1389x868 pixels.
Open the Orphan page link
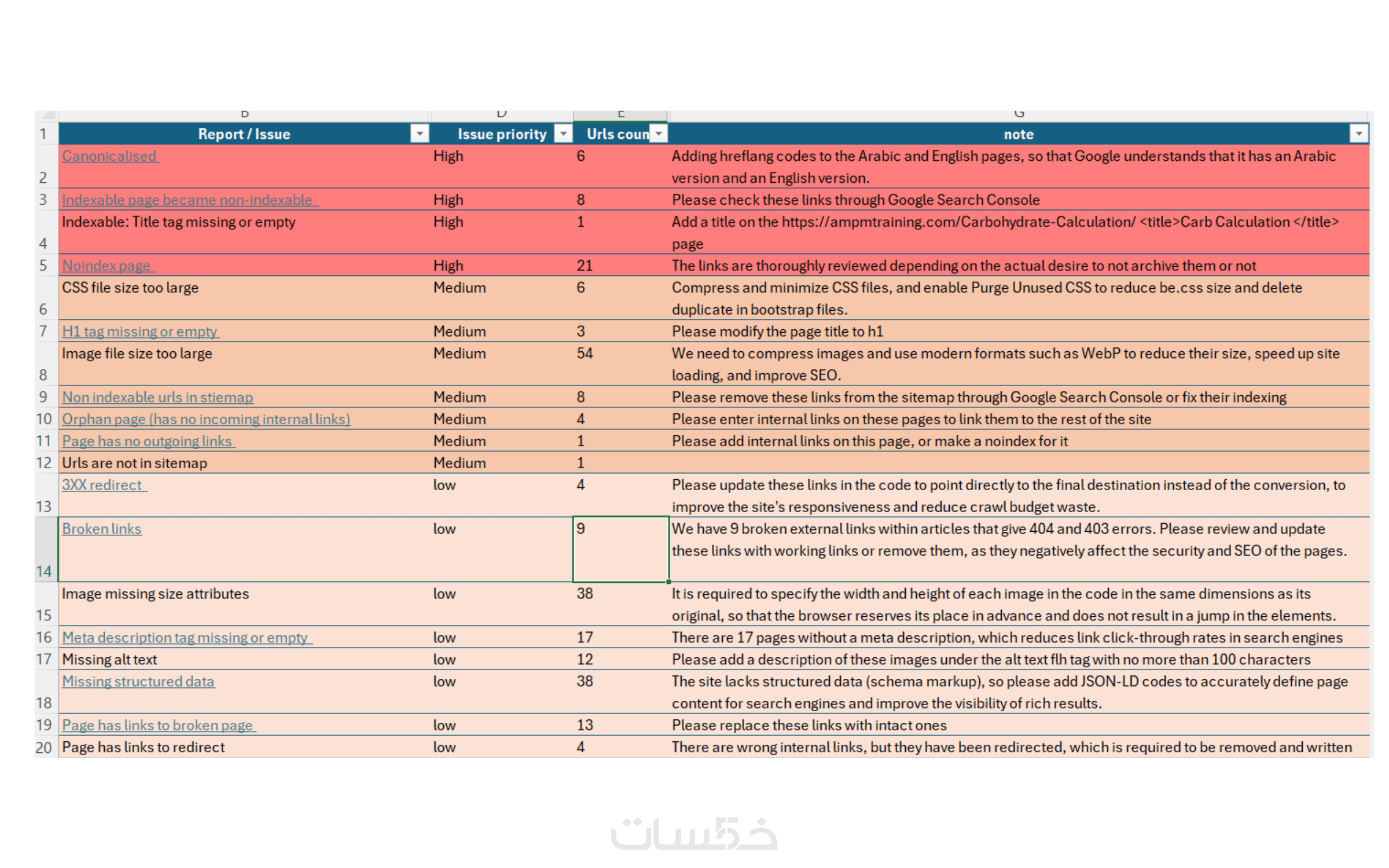(206, 420)
